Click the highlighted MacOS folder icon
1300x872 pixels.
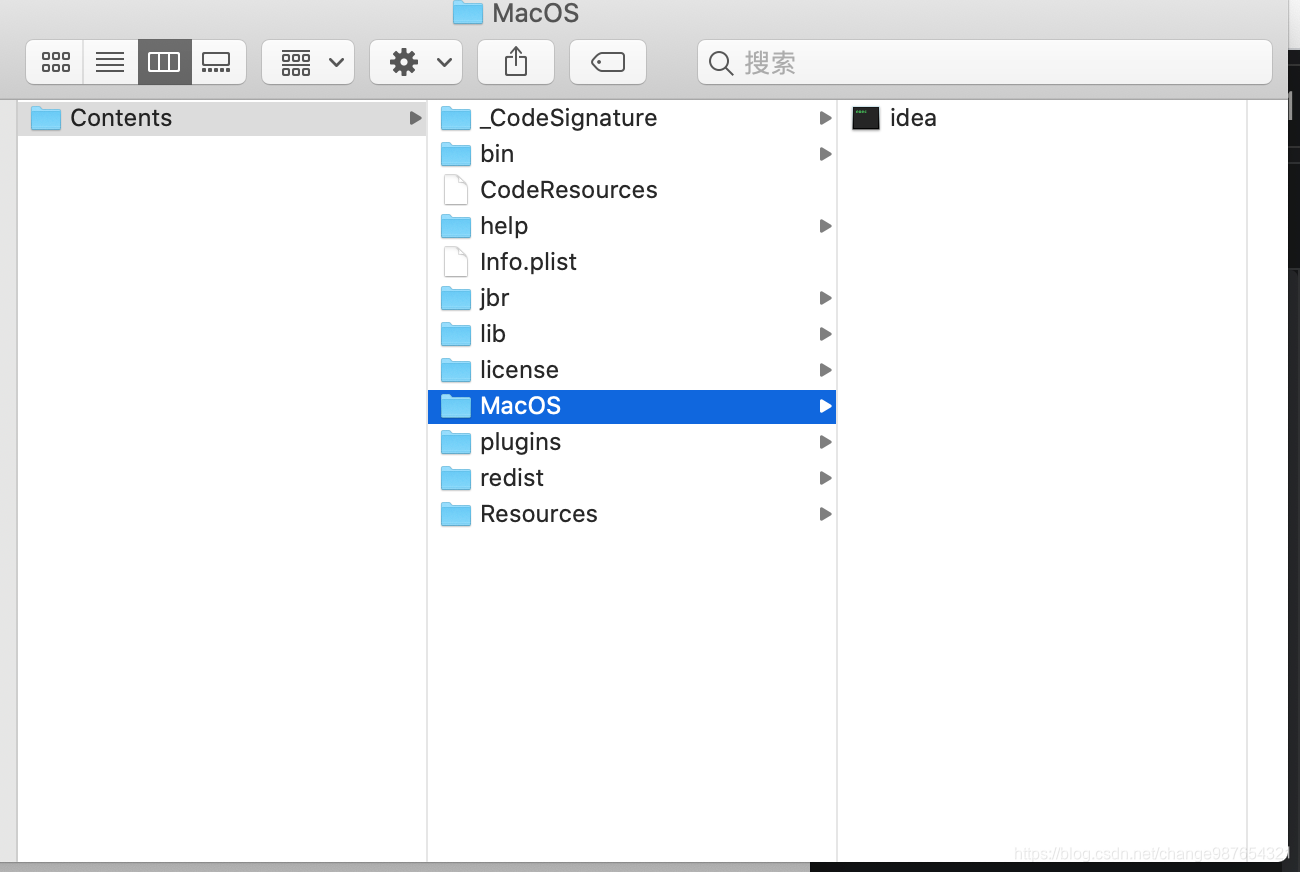456,406
